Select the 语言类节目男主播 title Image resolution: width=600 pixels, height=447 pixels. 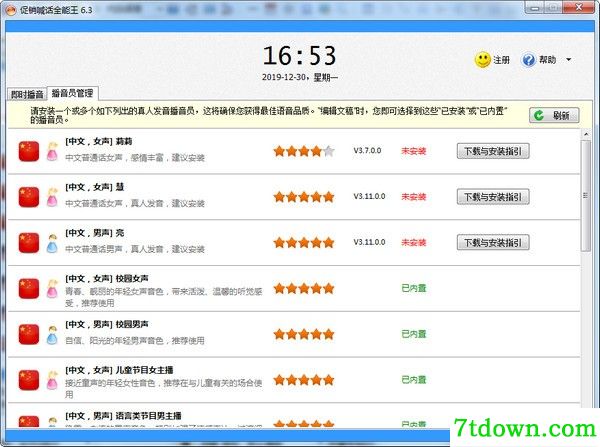[123, 416]
